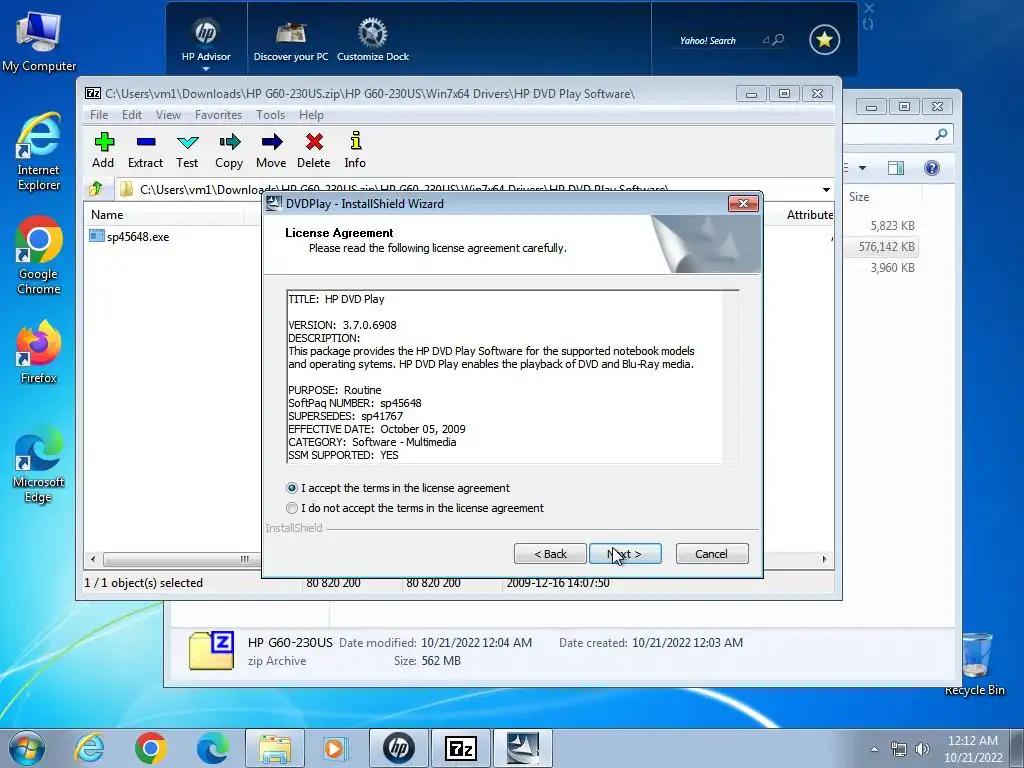Open the Favorites menu in 7-Zip

[x=218, y=115]
